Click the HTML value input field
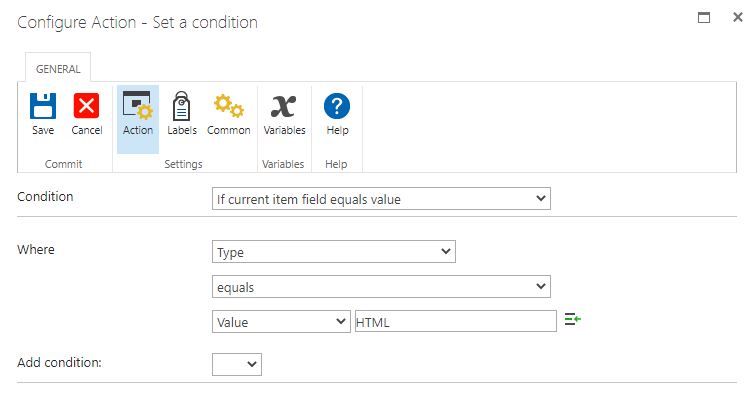The image size is (752, 396). (456, 321)
